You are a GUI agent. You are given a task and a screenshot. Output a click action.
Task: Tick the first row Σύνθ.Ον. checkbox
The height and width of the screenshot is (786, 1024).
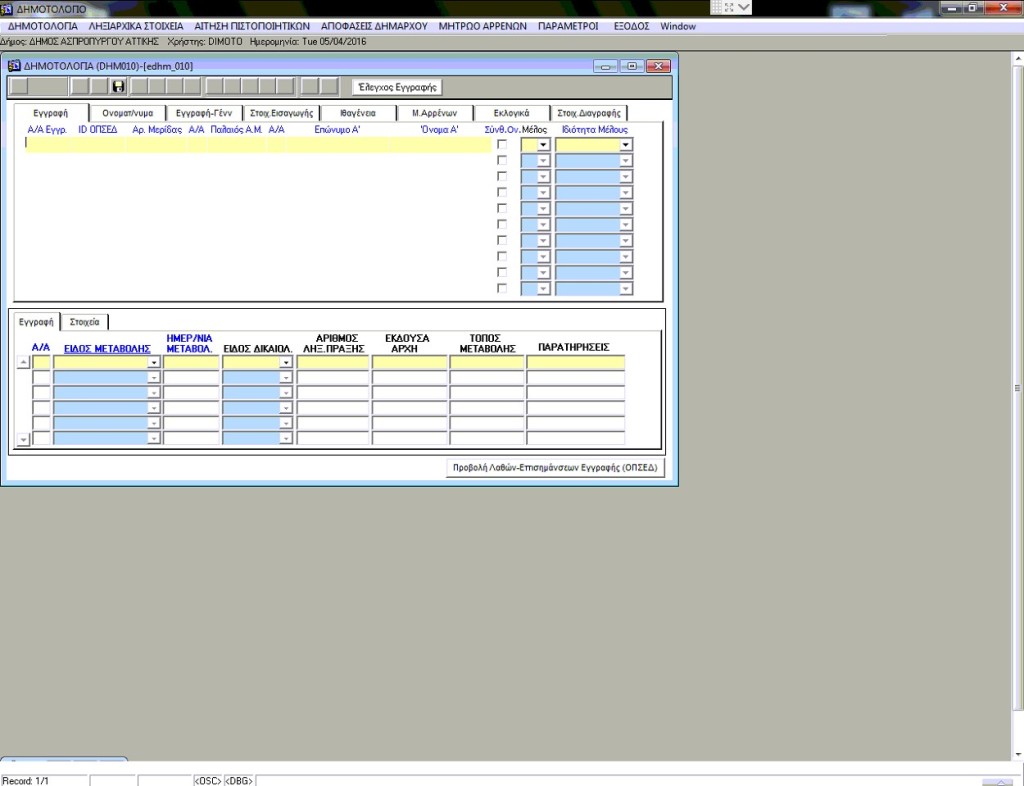click(502, 144)
